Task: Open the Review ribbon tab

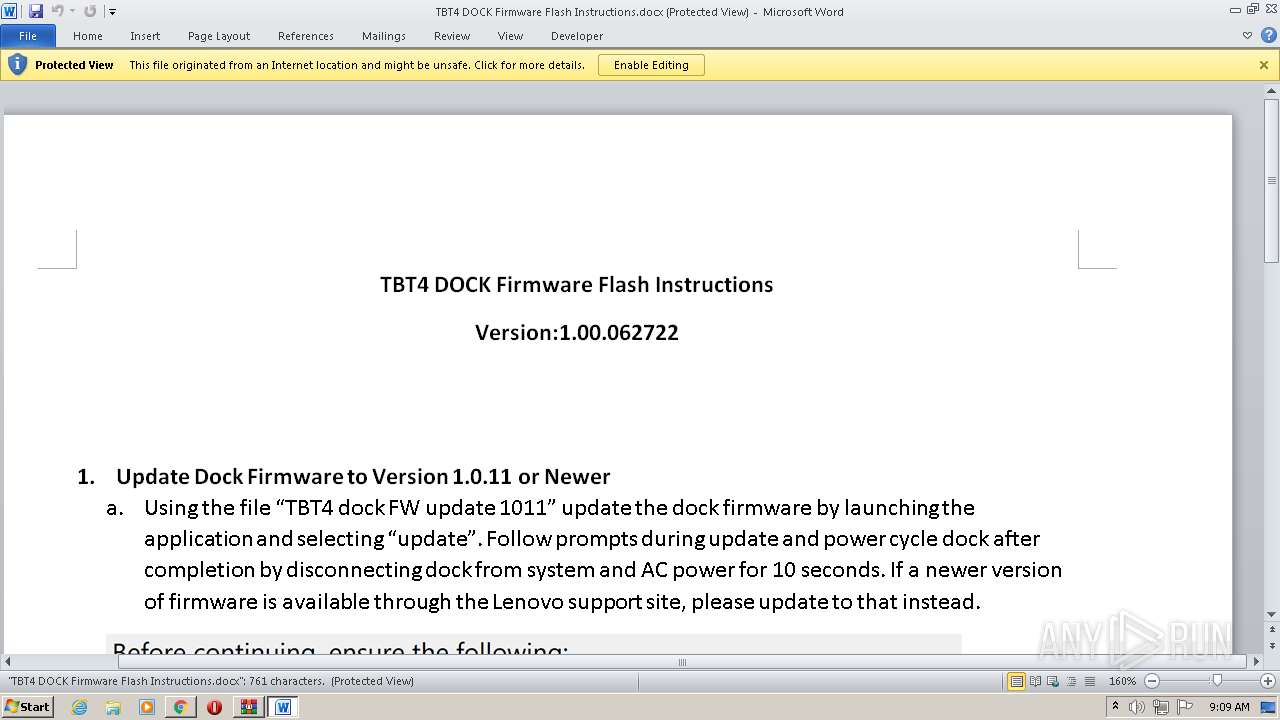Action: [452, 36]
